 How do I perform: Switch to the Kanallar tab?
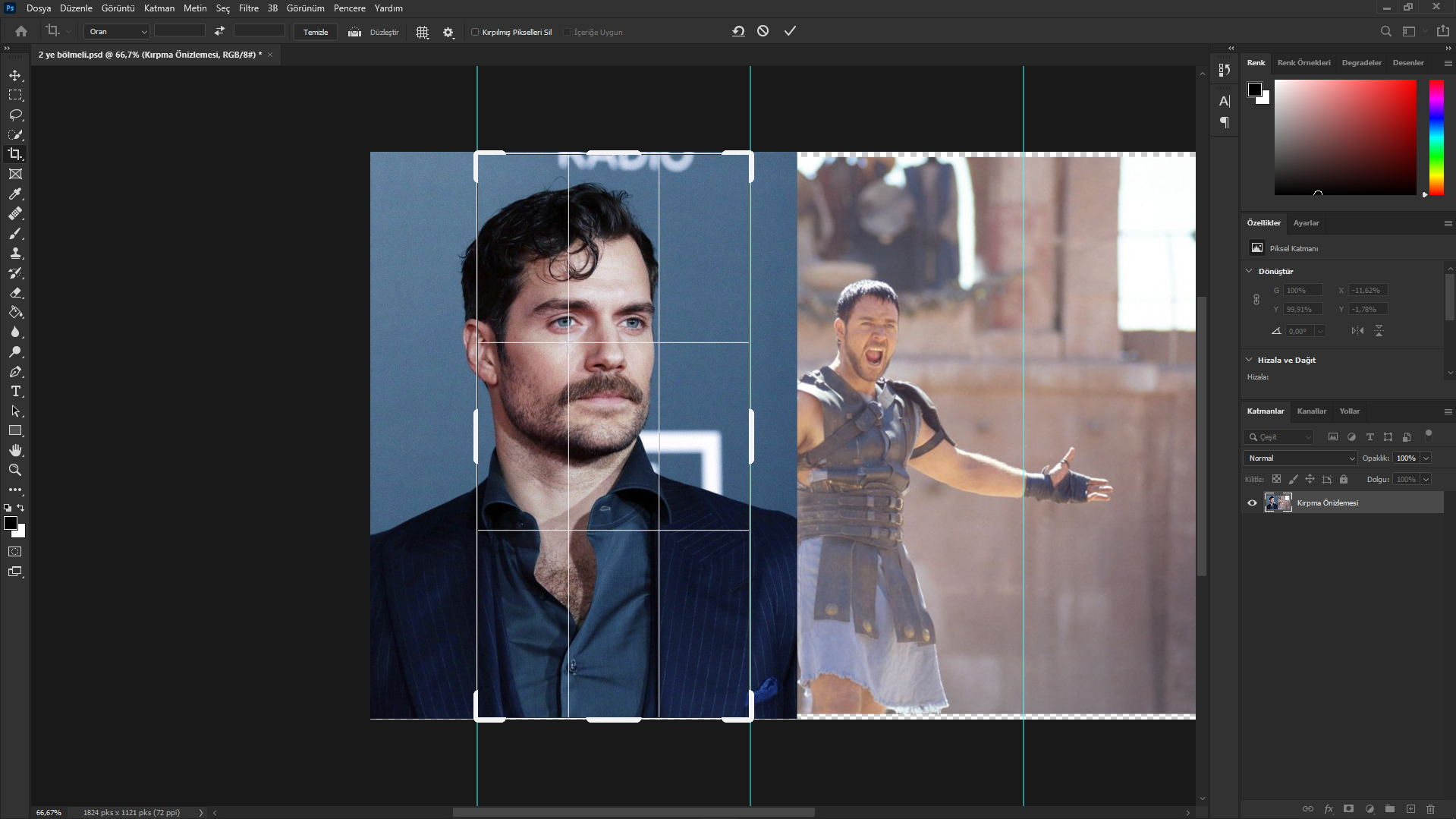click(x=1311, y=411)
